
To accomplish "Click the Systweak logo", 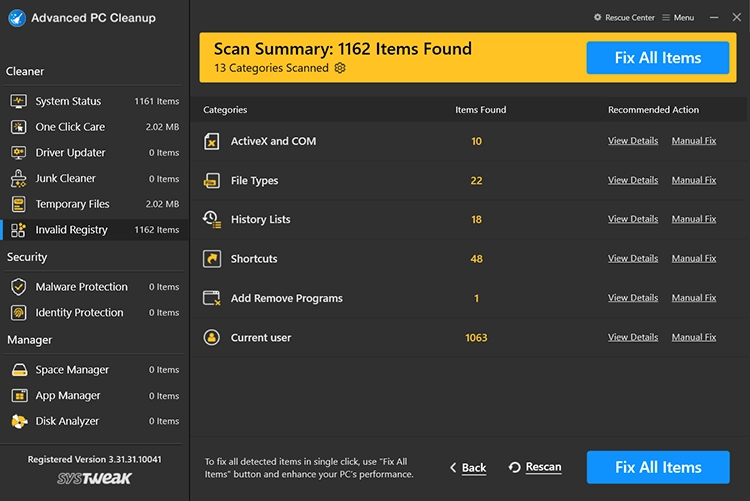I will 94,479.
